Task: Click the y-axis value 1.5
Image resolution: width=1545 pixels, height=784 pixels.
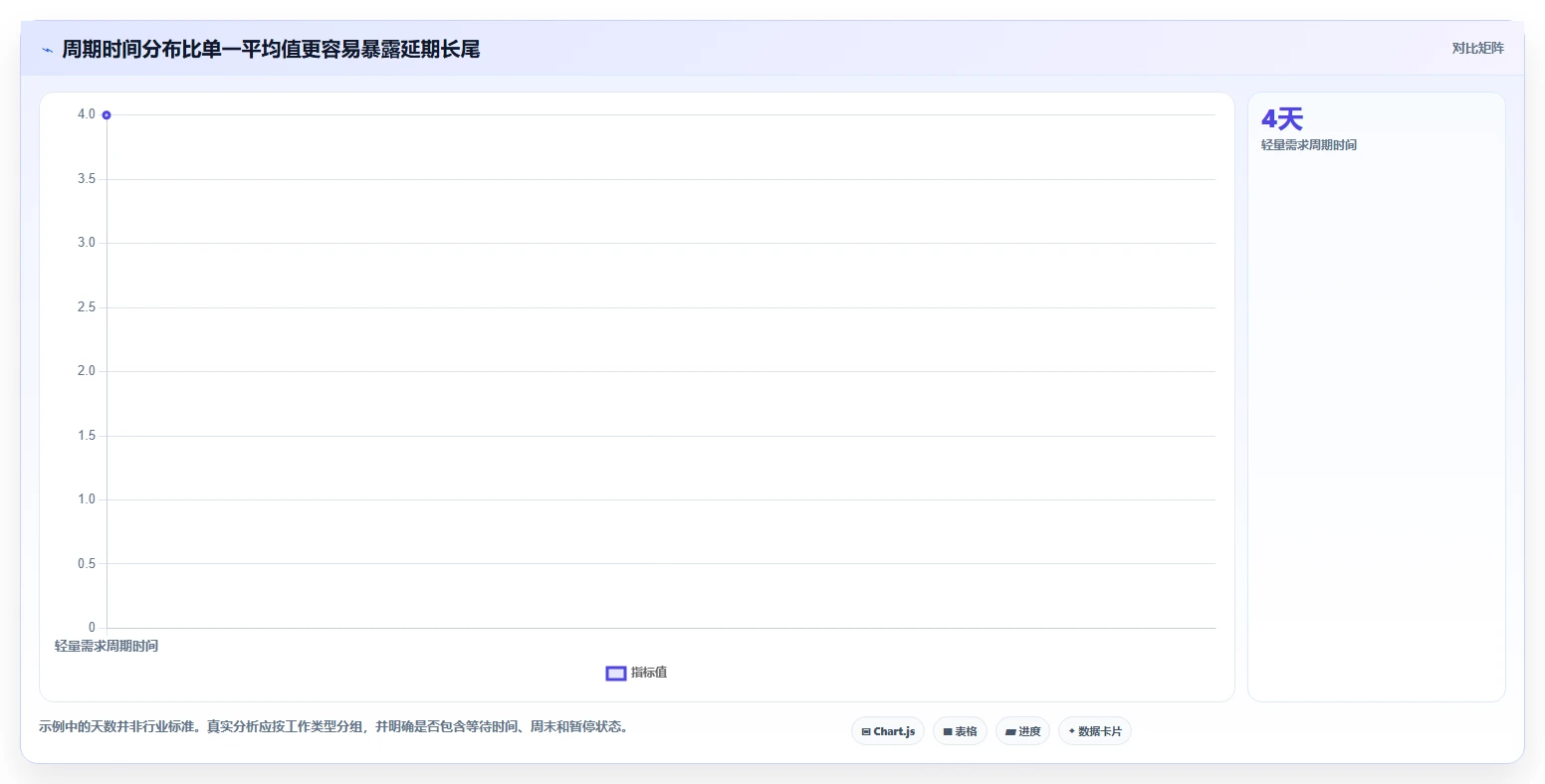Action: [x=87, y=436]
